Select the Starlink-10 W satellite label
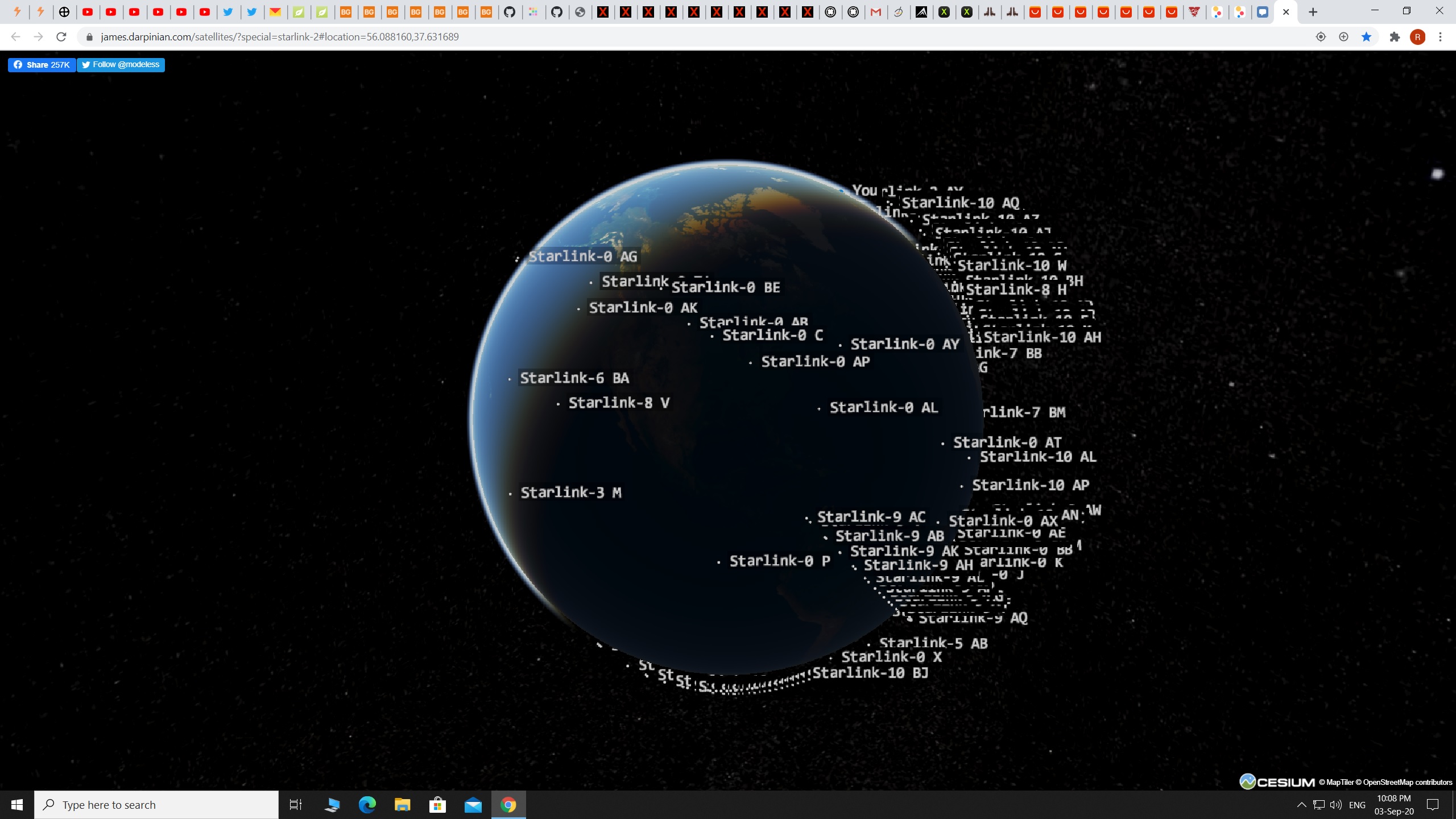 pyautogui.click(x=1012, y=265)
